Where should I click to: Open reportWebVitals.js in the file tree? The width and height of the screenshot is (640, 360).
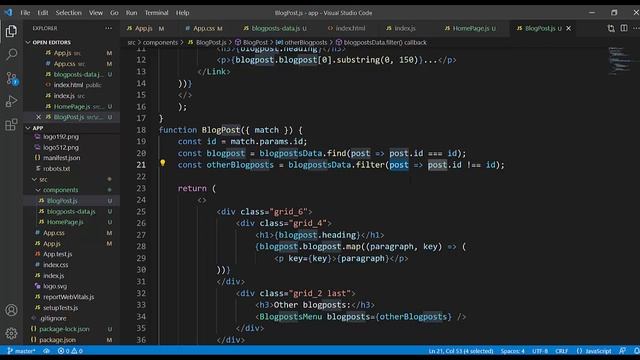69,297
